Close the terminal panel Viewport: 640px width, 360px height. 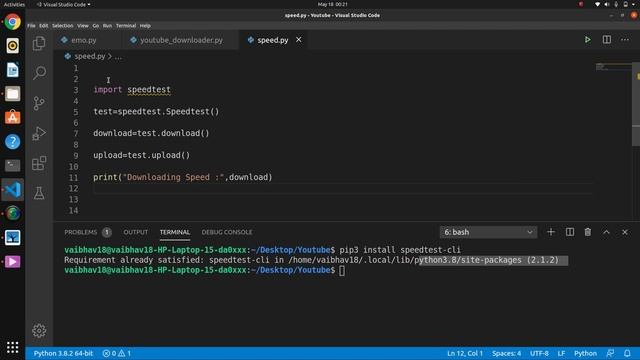pos(624,232)
